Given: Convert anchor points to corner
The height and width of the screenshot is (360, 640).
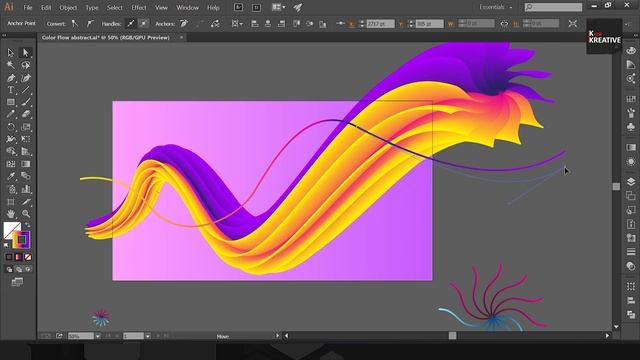Looking at the screenshot, I should [x=75, y=24].
